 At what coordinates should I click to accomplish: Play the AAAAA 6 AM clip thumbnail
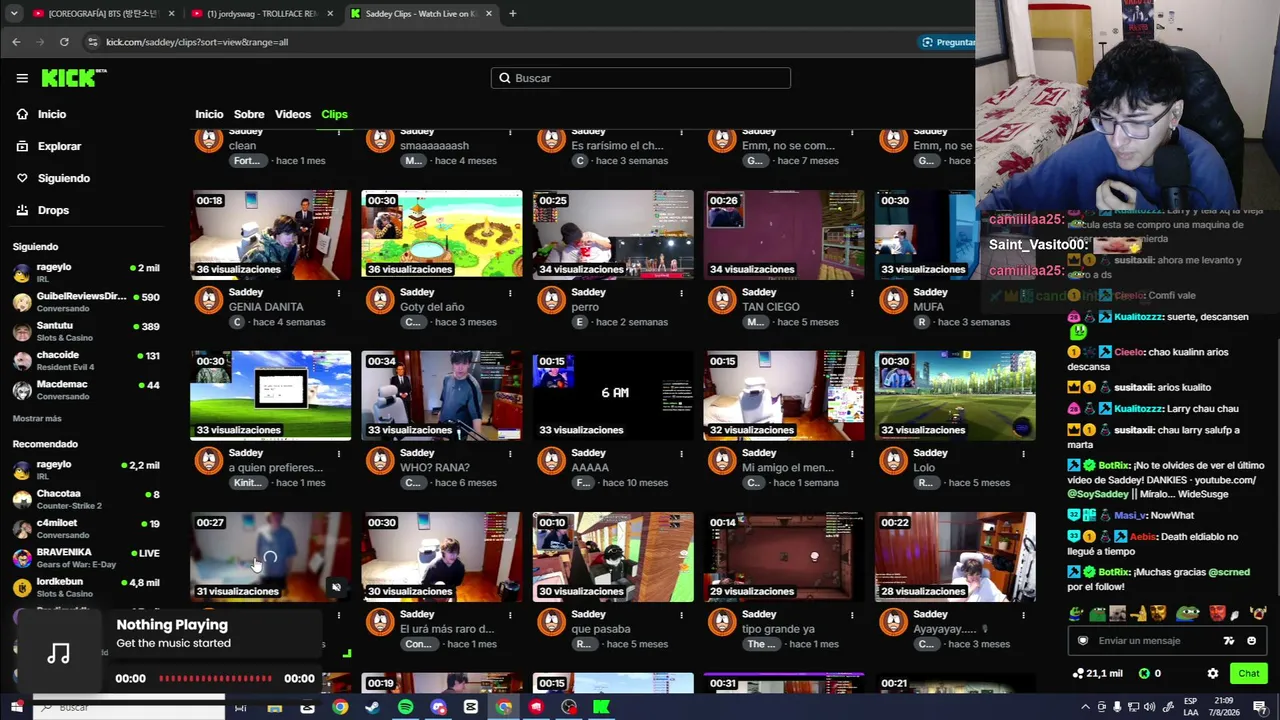(x=613, y=395)
